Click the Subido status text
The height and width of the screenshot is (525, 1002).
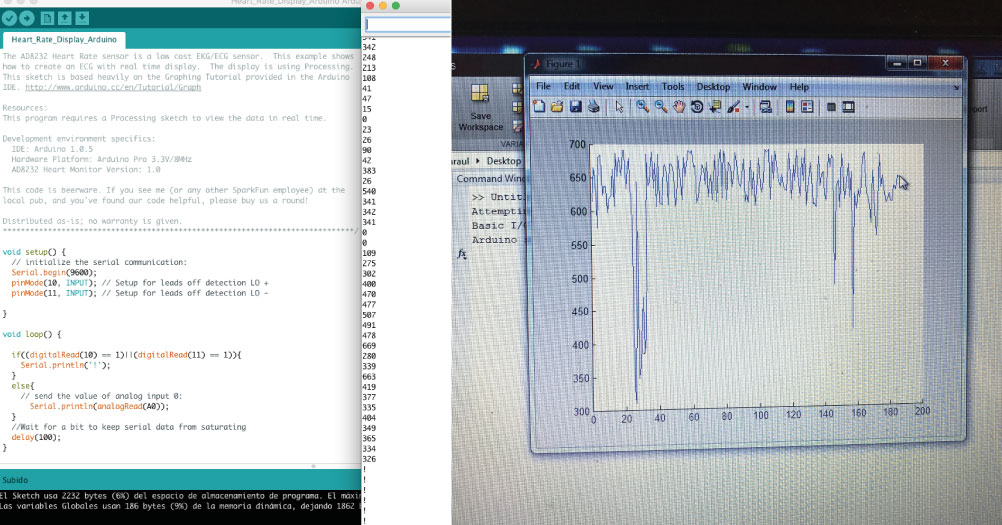point(15,480)
